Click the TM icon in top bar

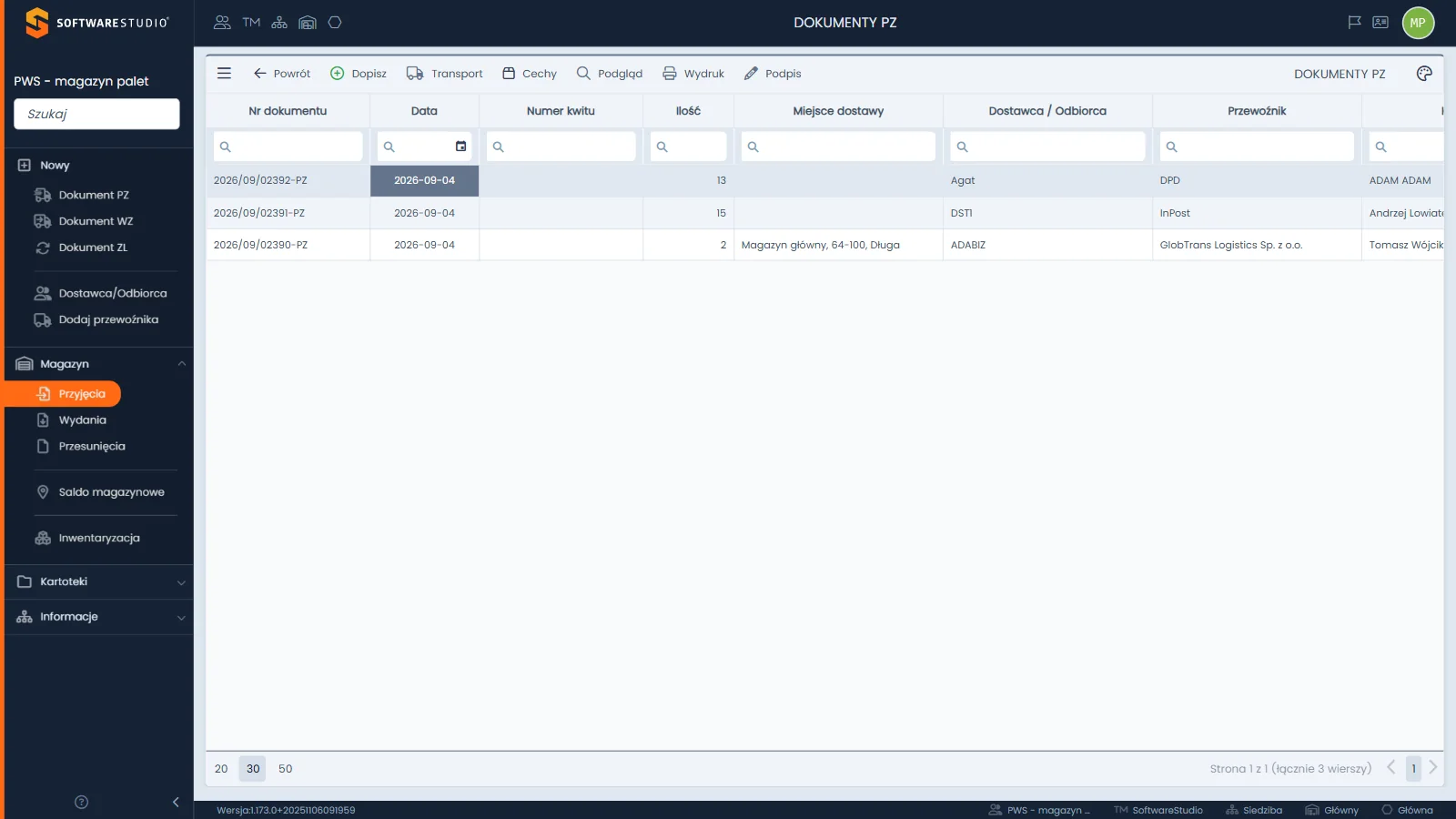251,23
